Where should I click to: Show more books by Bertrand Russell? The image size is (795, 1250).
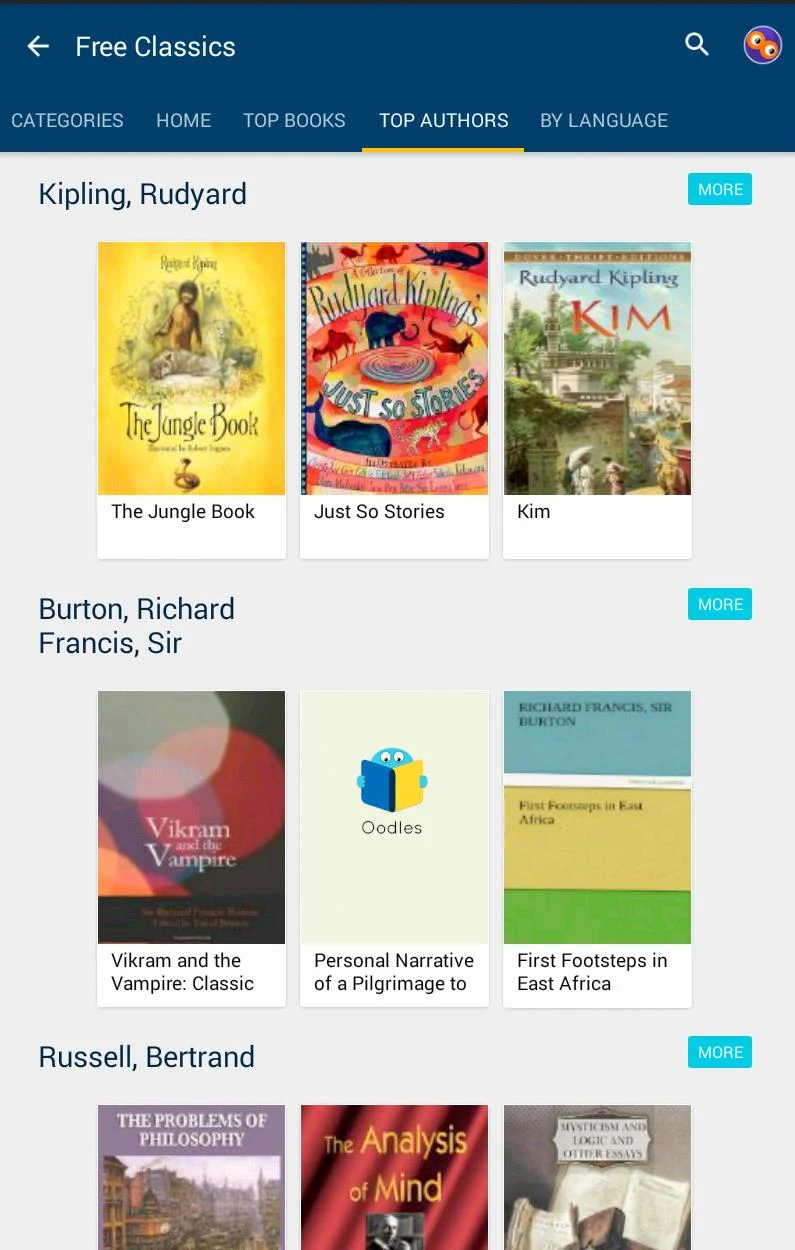[720, 1052]
